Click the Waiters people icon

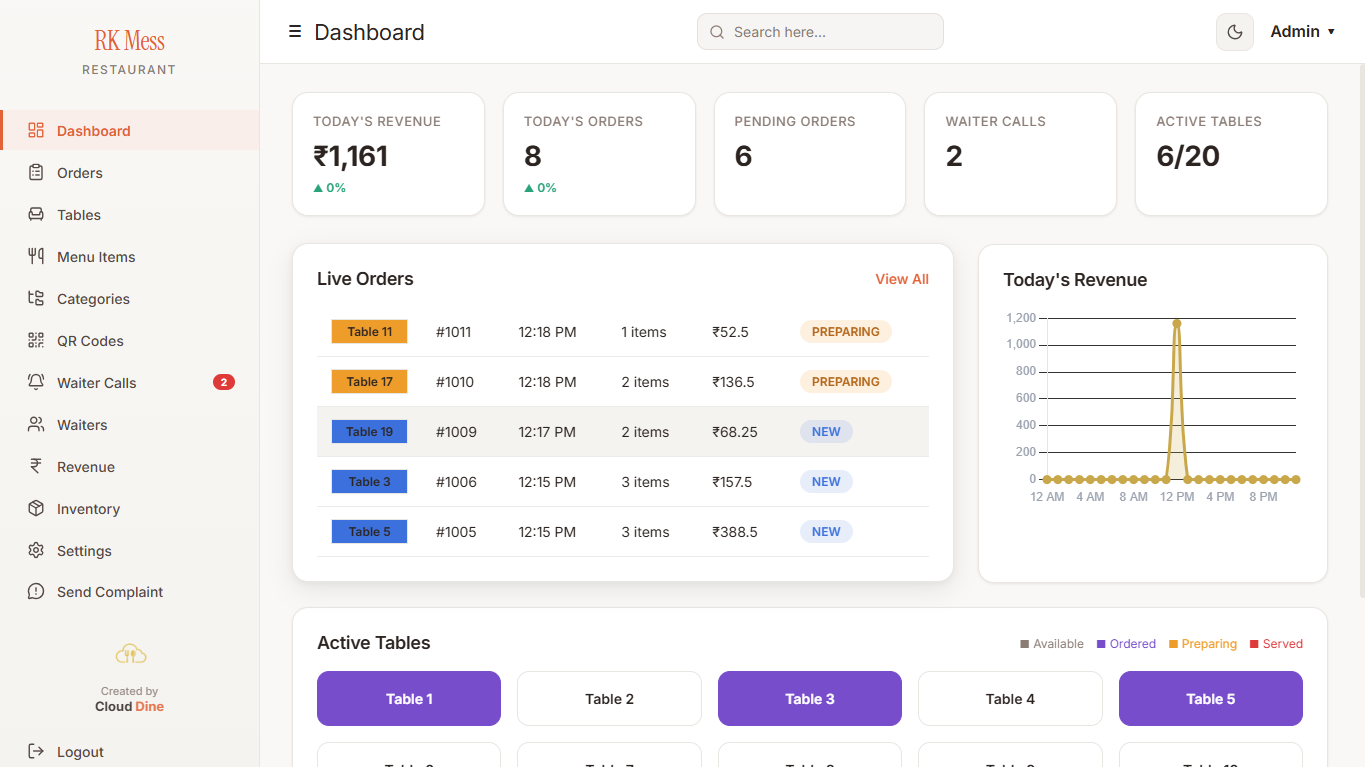tap(36, 424)
